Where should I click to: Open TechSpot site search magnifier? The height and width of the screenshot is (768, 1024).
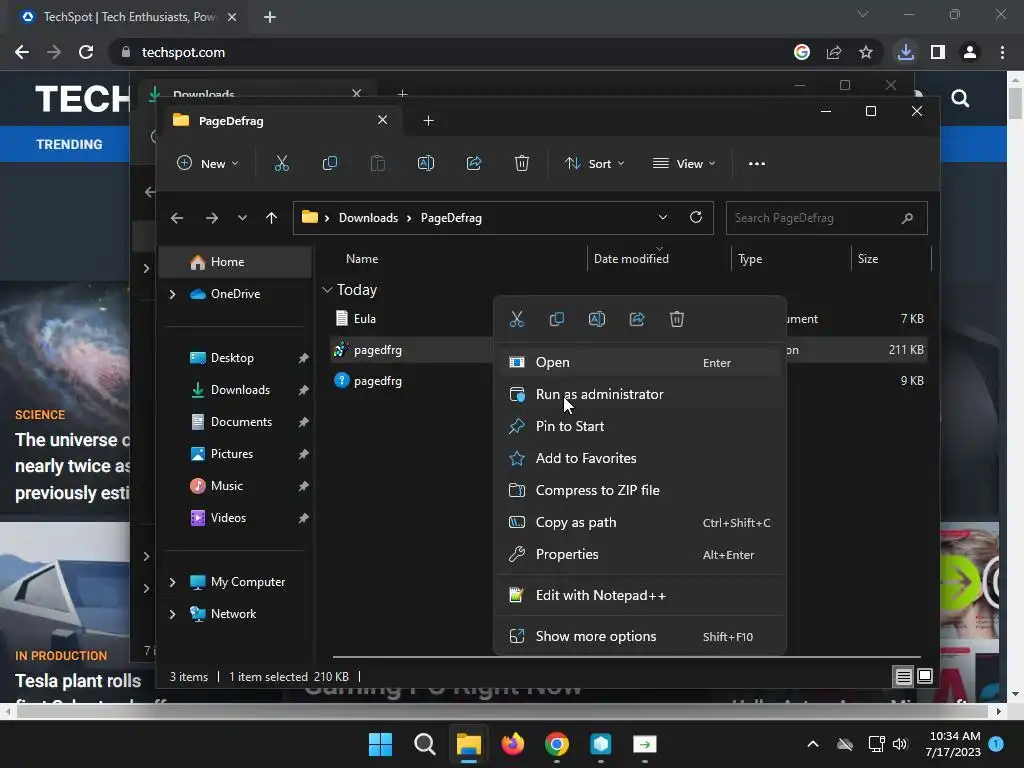pyautogui.click(x=960, y=99)
